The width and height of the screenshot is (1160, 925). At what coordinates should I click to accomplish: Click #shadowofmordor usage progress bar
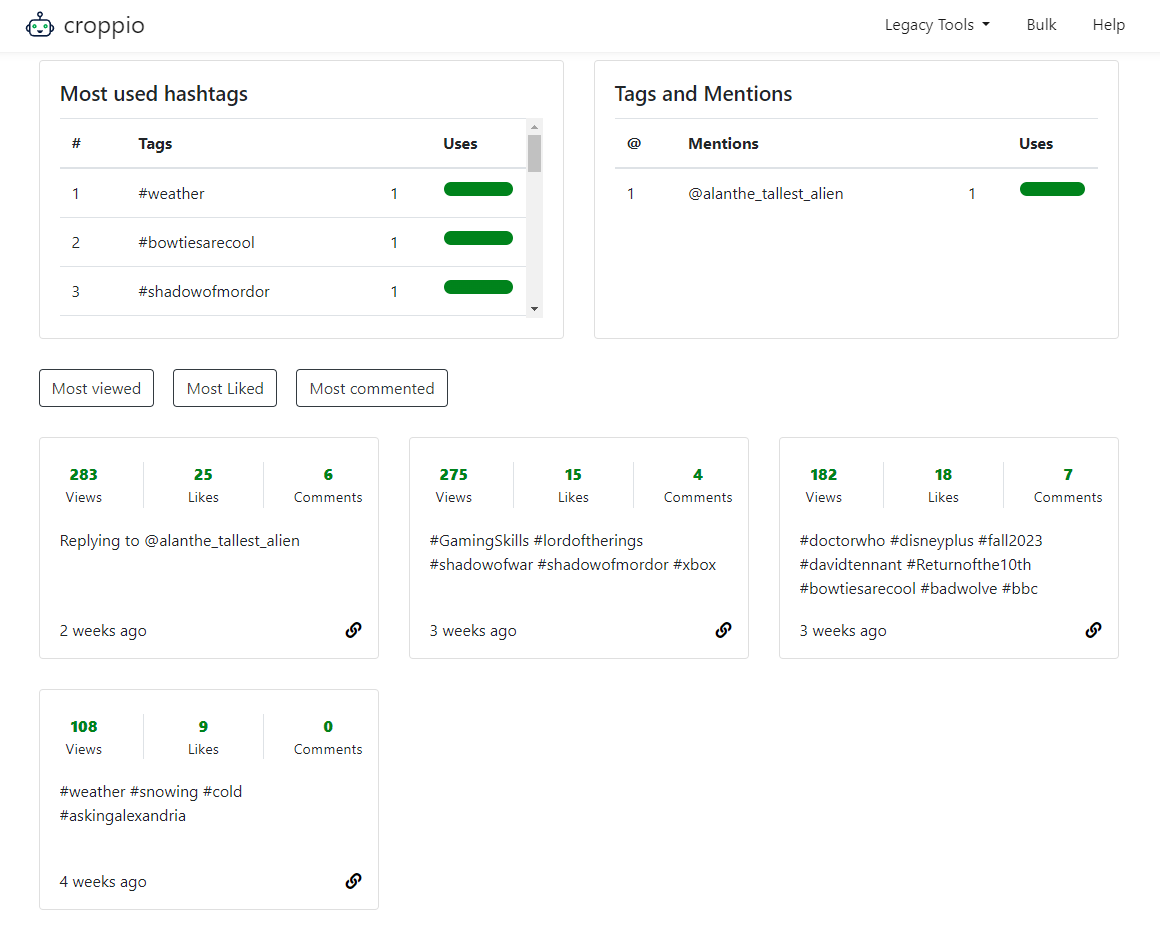coord(478,287)
